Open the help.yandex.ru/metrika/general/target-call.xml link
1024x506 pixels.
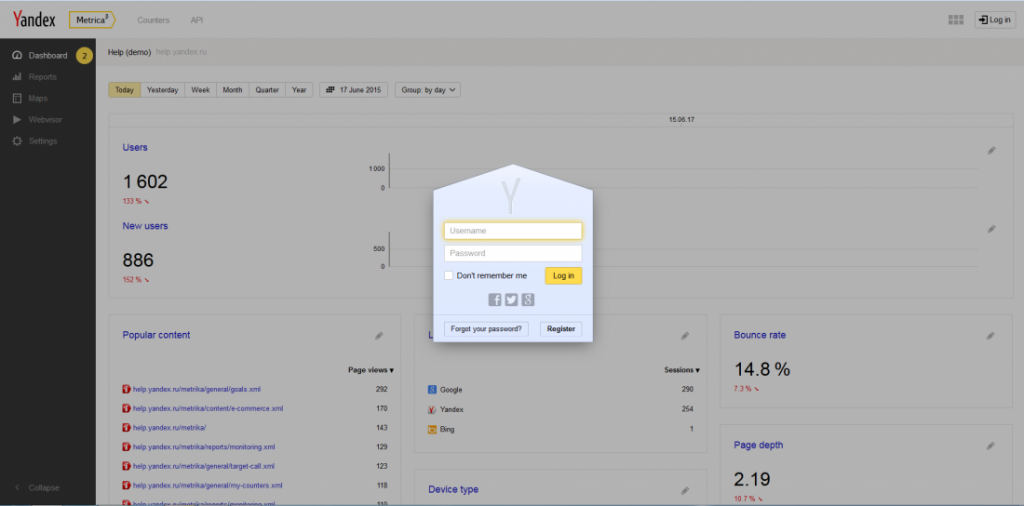tap(204, 466)
